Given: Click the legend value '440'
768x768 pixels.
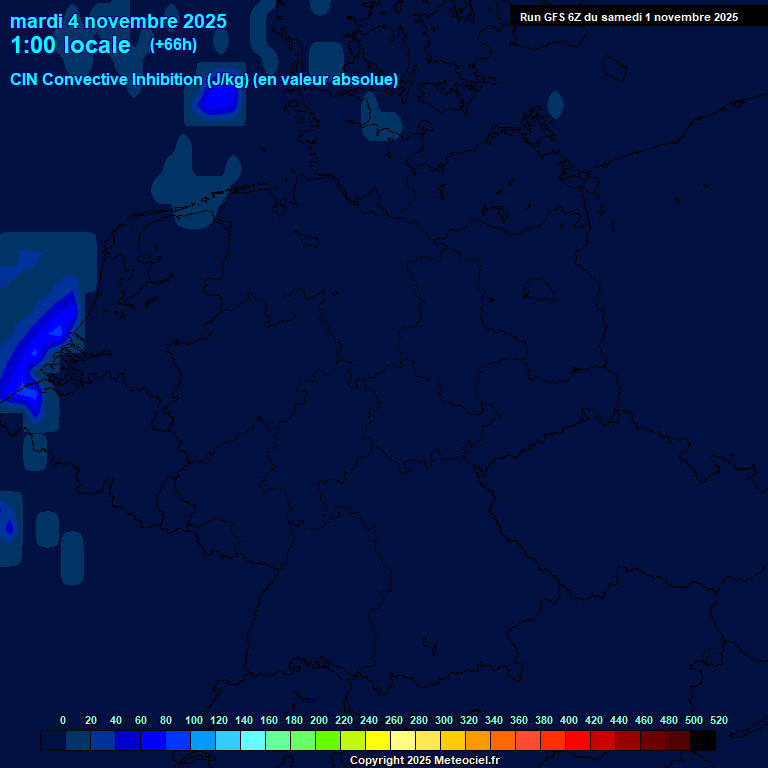Looking at the screenshot, I should click(x=619, y=720).
